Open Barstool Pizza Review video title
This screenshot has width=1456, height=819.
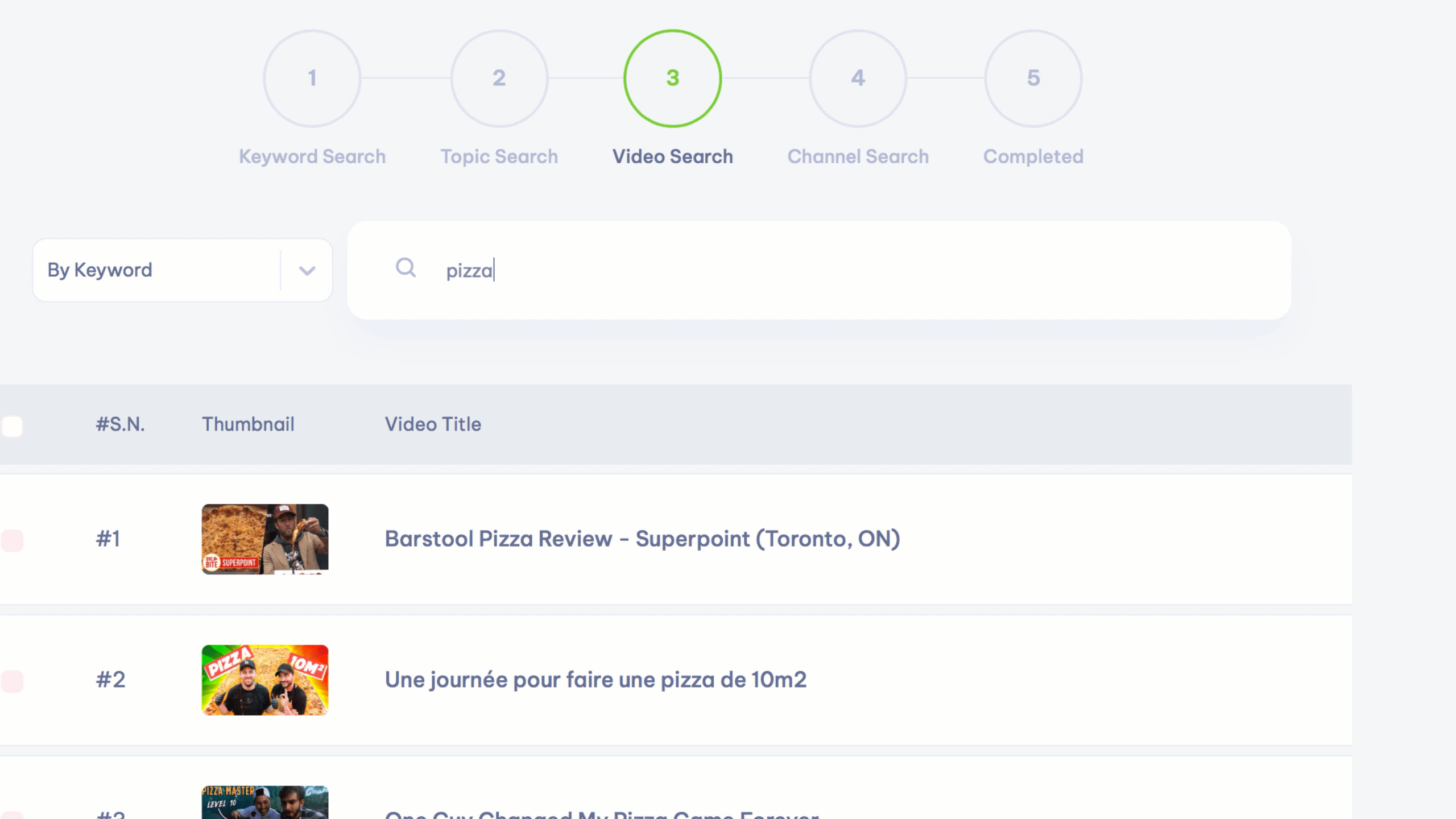click(642, 539)
